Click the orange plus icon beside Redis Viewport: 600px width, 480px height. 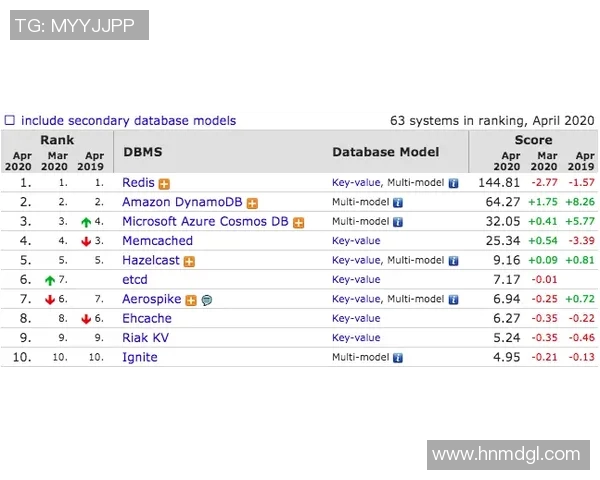coord(164,184)
